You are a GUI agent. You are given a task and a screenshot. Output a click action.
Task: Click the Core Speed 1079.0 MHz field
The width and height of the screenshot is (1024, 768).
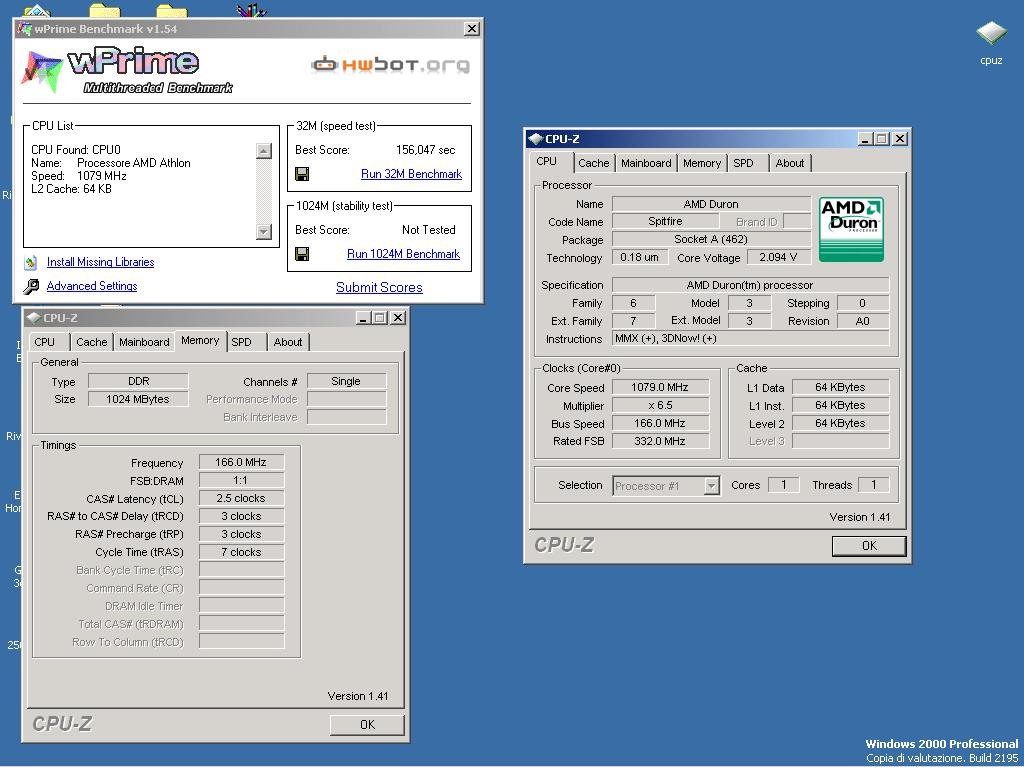(x=660, y=387)
